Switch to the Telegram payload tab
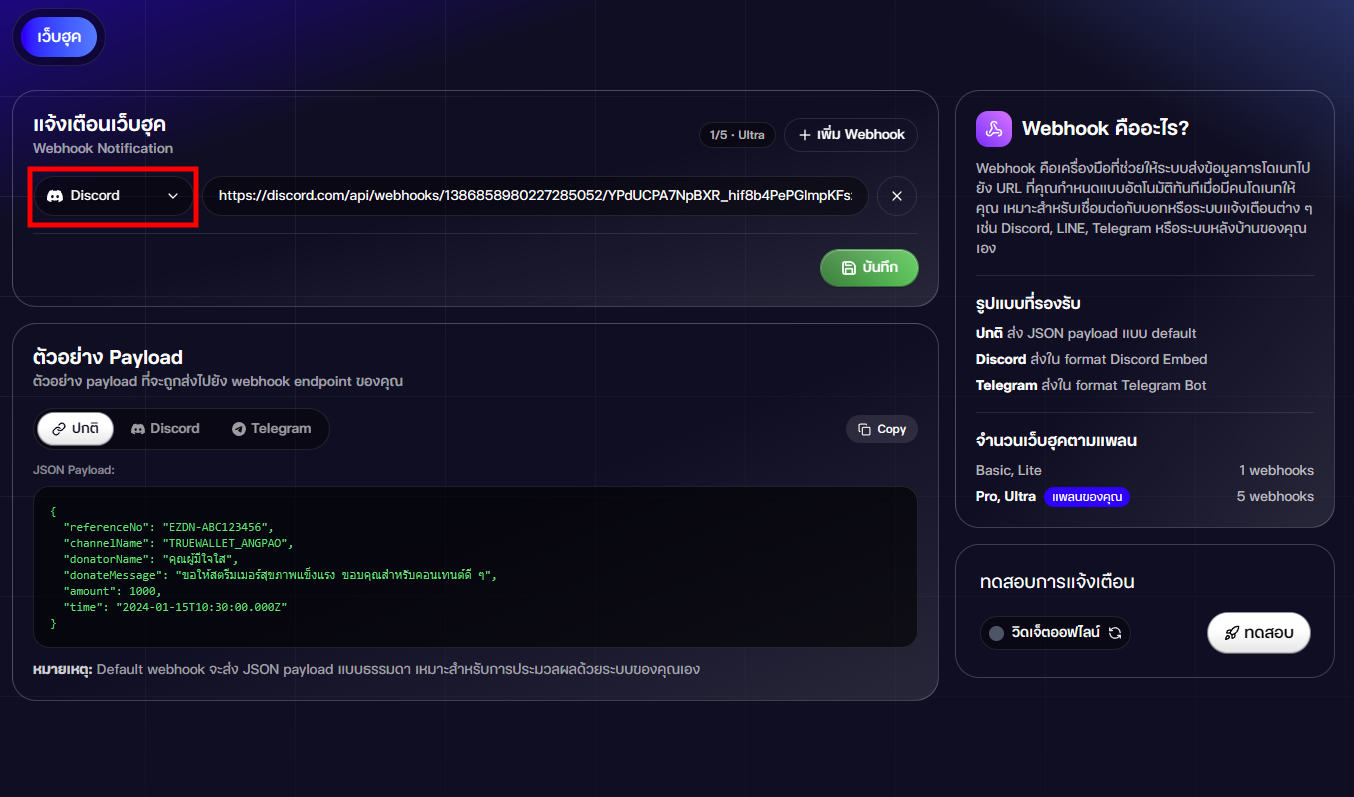Image resolution: width=1354 pixels, height=797 pixels. pos(272,428)
